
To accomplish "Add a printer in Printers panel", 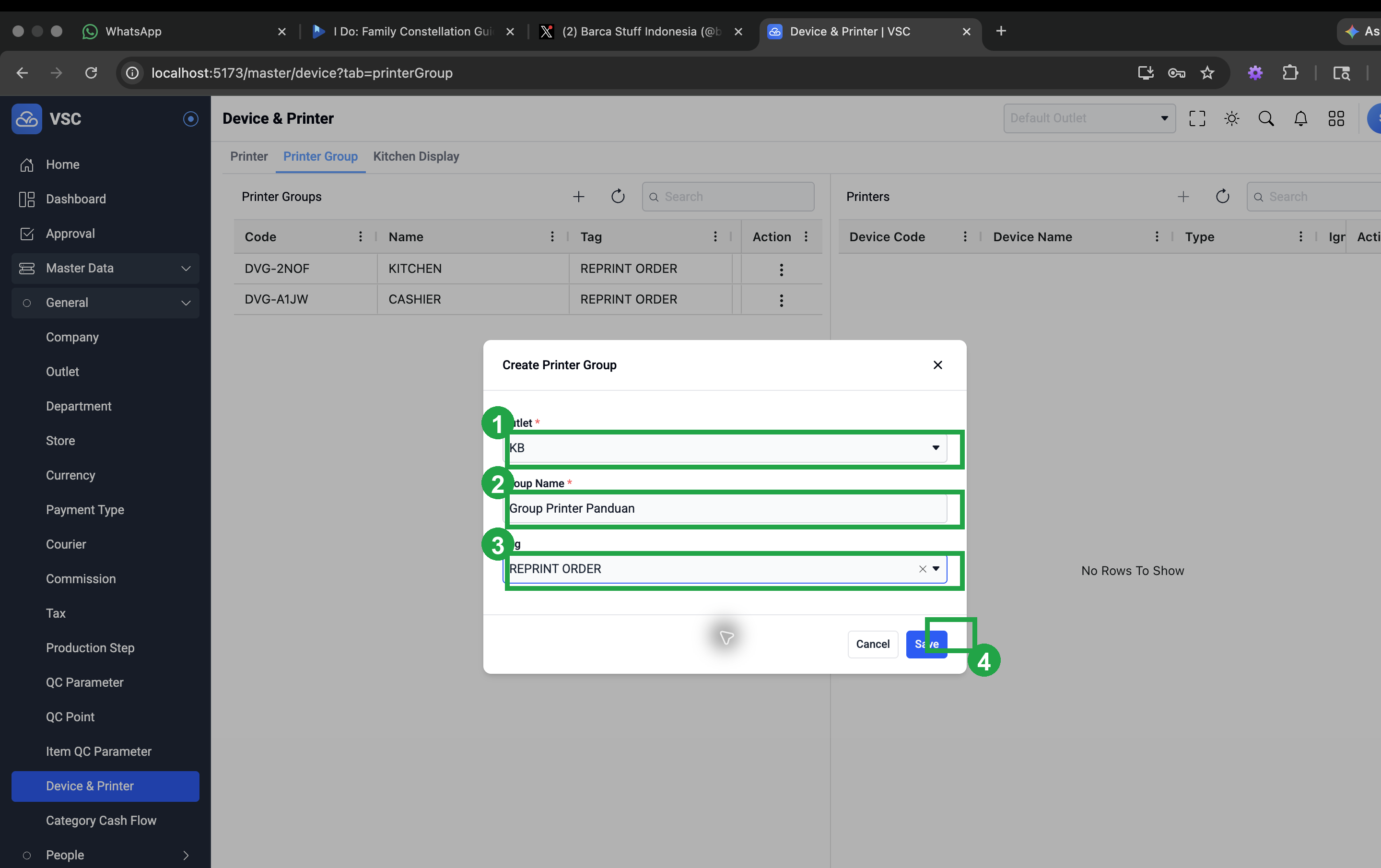I will [1183, 197].
